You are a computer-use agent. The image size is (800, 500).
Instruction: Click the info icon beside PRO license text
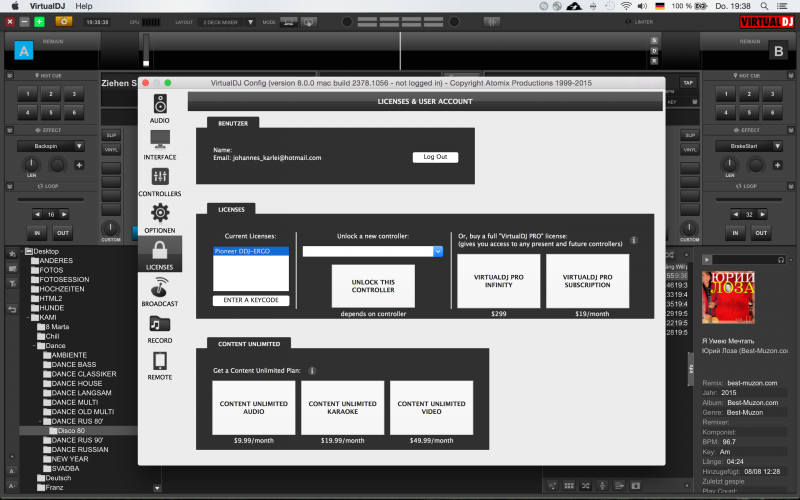coord(634,240)
